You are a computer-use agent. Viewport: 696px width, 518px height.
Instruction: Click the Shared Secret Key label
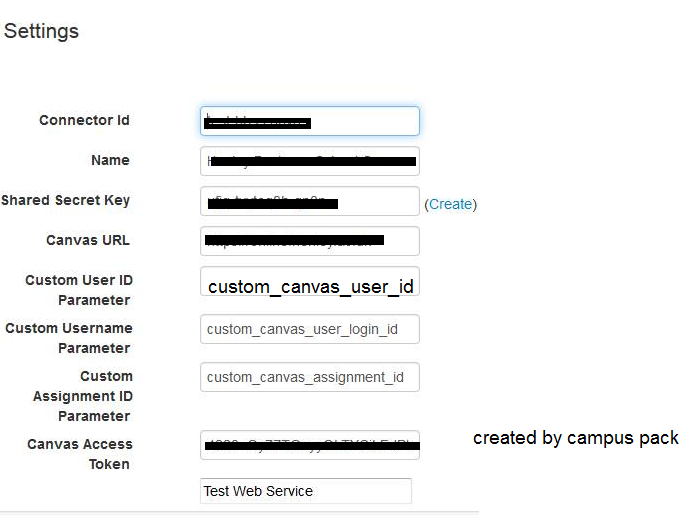66,201
